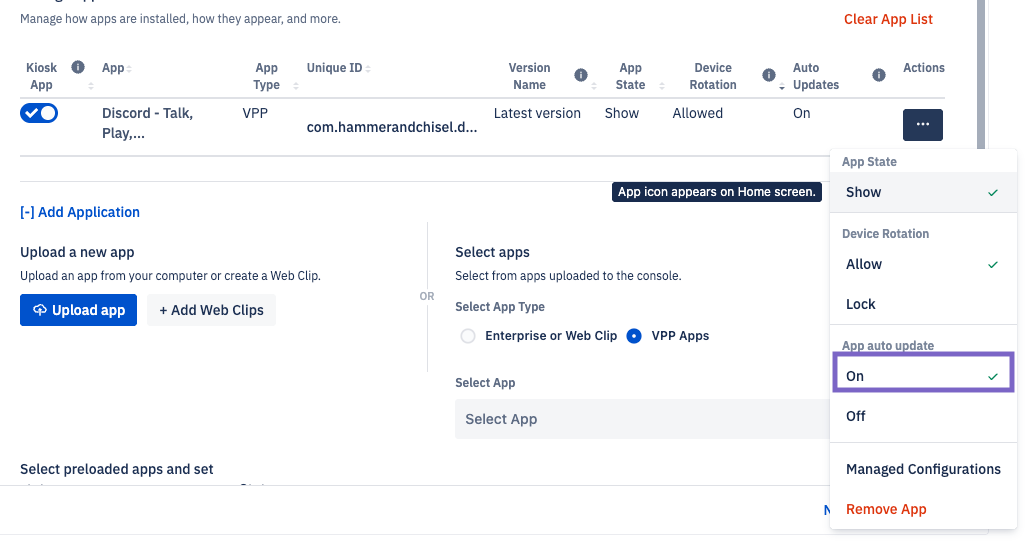
Task: Click the Show app state cell
Action: (x=622, y=113)
